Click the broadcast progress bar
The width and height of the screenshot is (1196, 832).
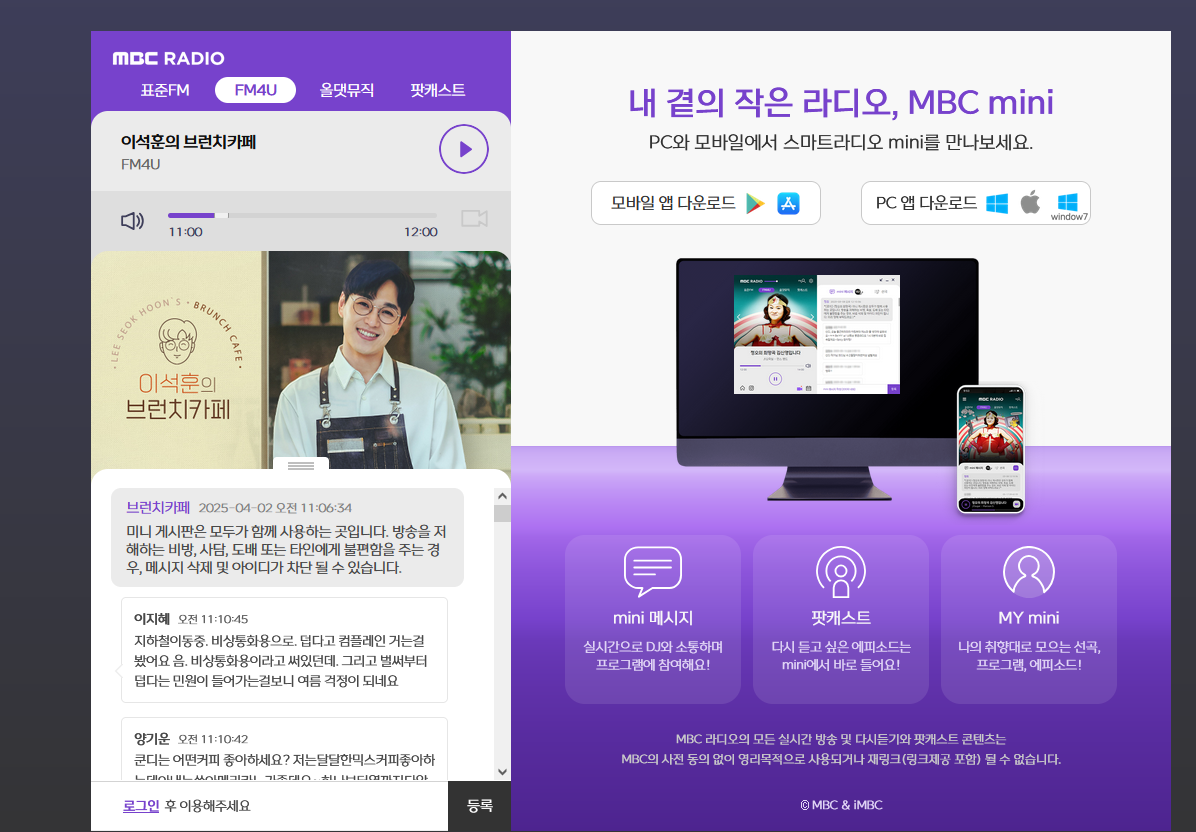[x=302, y=216]
